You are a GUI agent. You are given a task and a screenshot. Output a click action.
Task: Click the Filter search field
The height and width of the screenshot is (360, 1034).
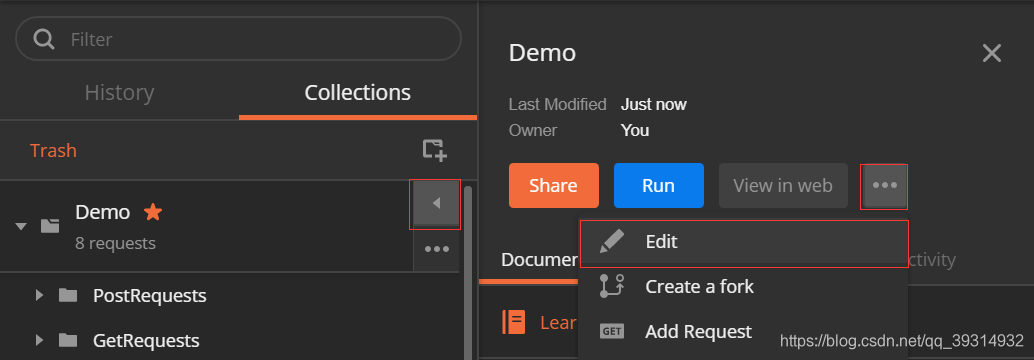[x=238, y=39]
